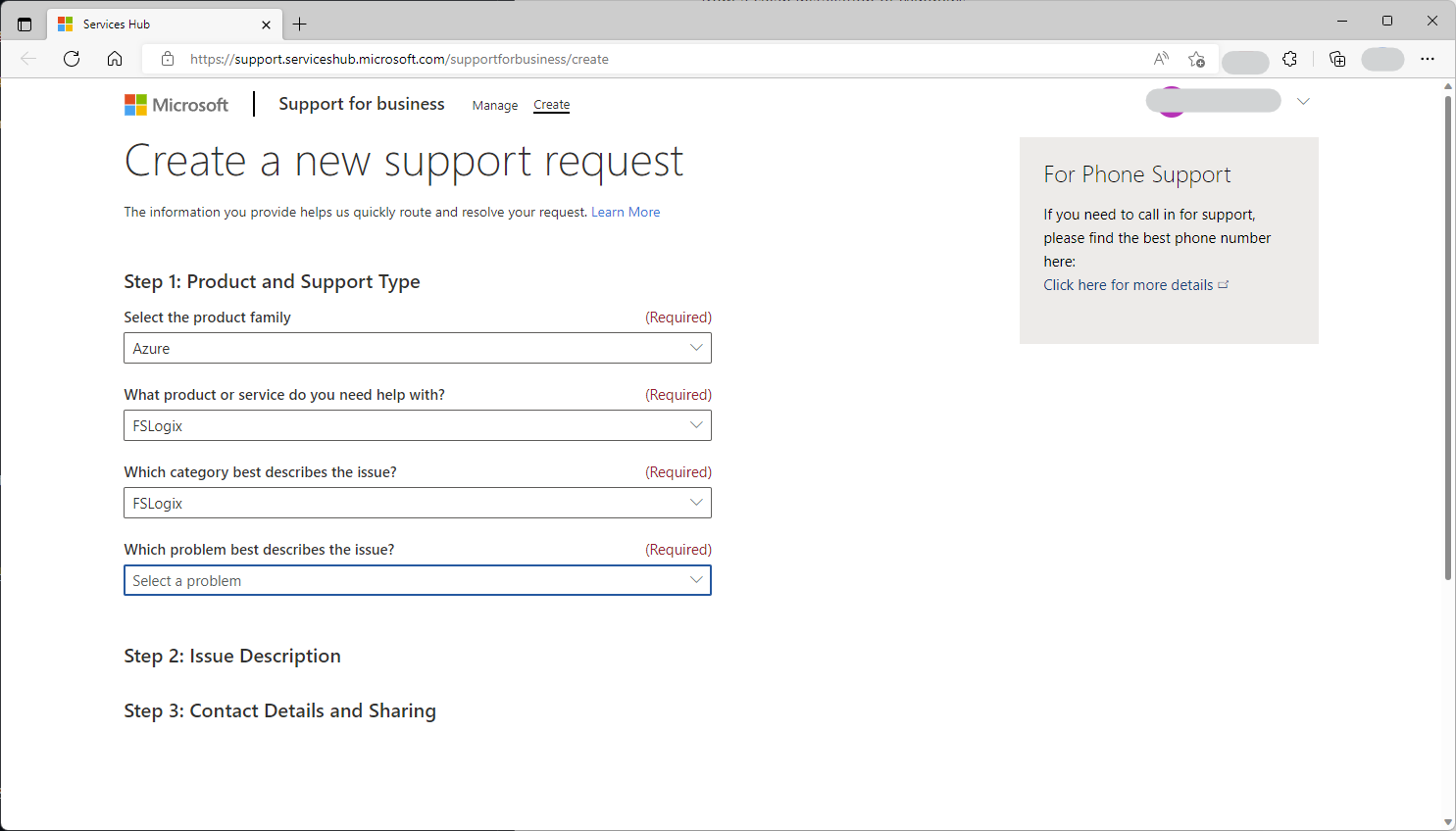The height and width of the screenshot is (831, 1456).
Task: Click the Create a new support request title
Action: (x=404, y=162)
